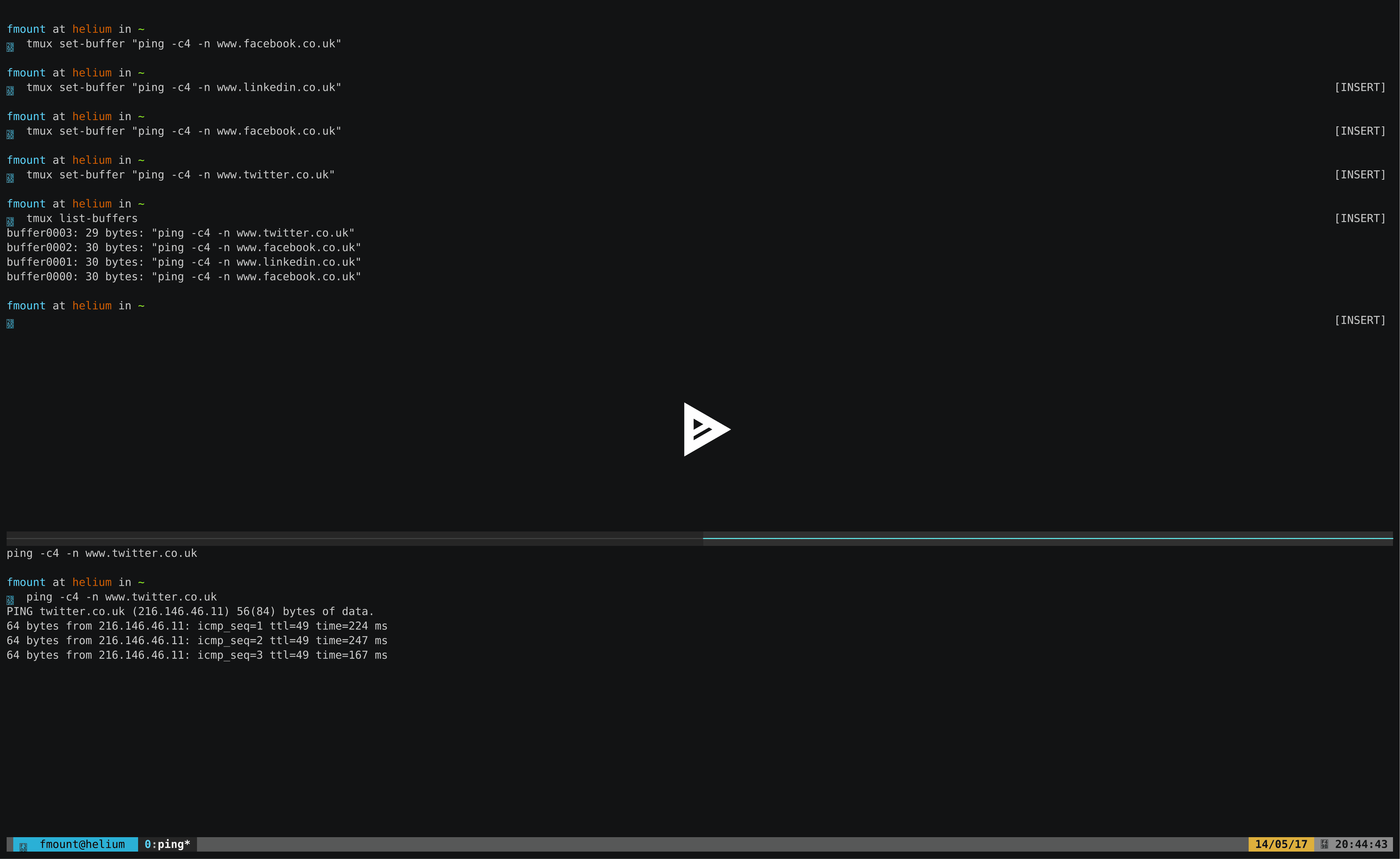Image resolution: width=1400 pixels, height=859 pixels.
Task: Click the pasted ping line without a prompt glyph
Action: [102, 553]
